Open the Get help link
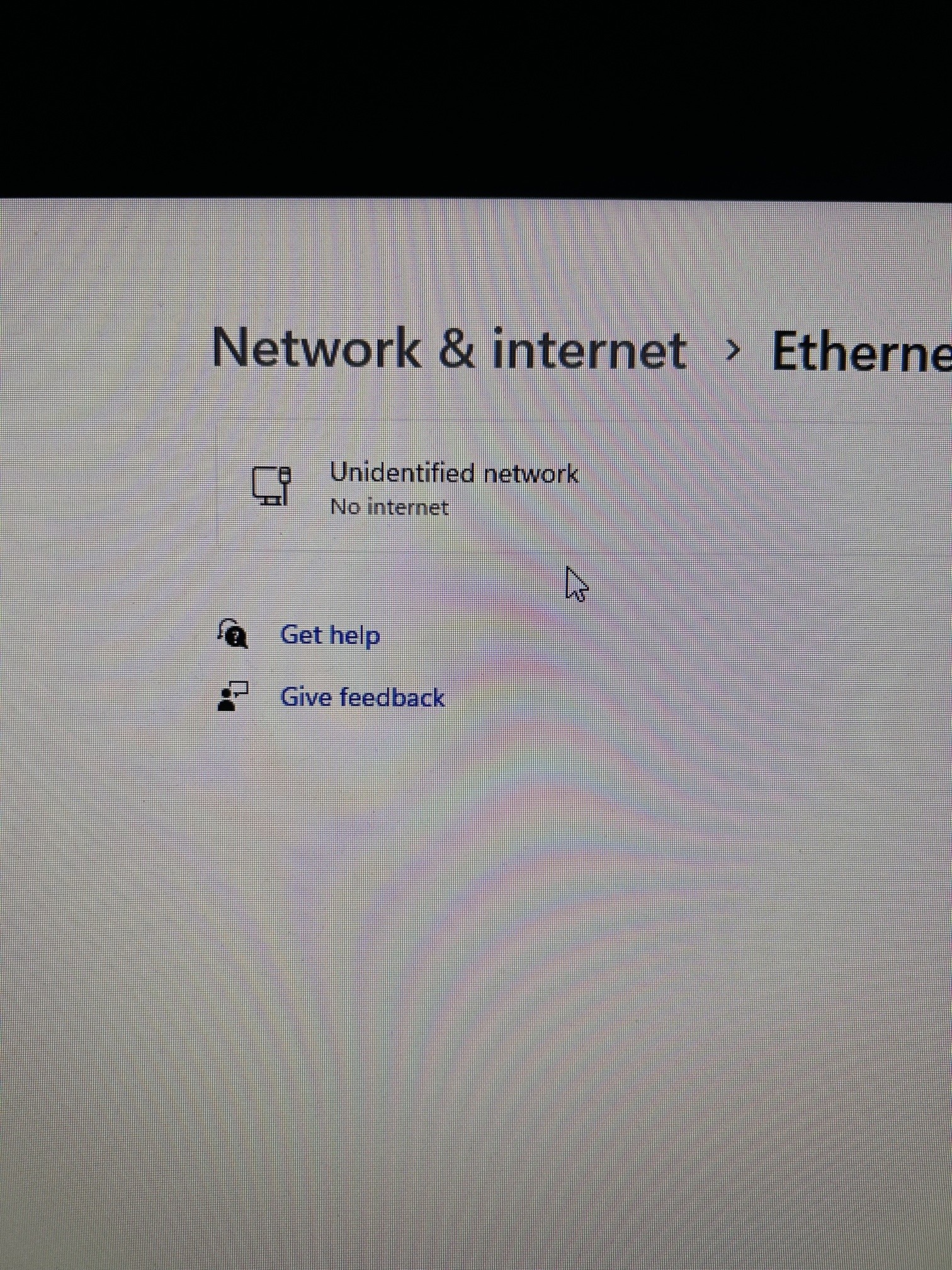 (330, 635)
